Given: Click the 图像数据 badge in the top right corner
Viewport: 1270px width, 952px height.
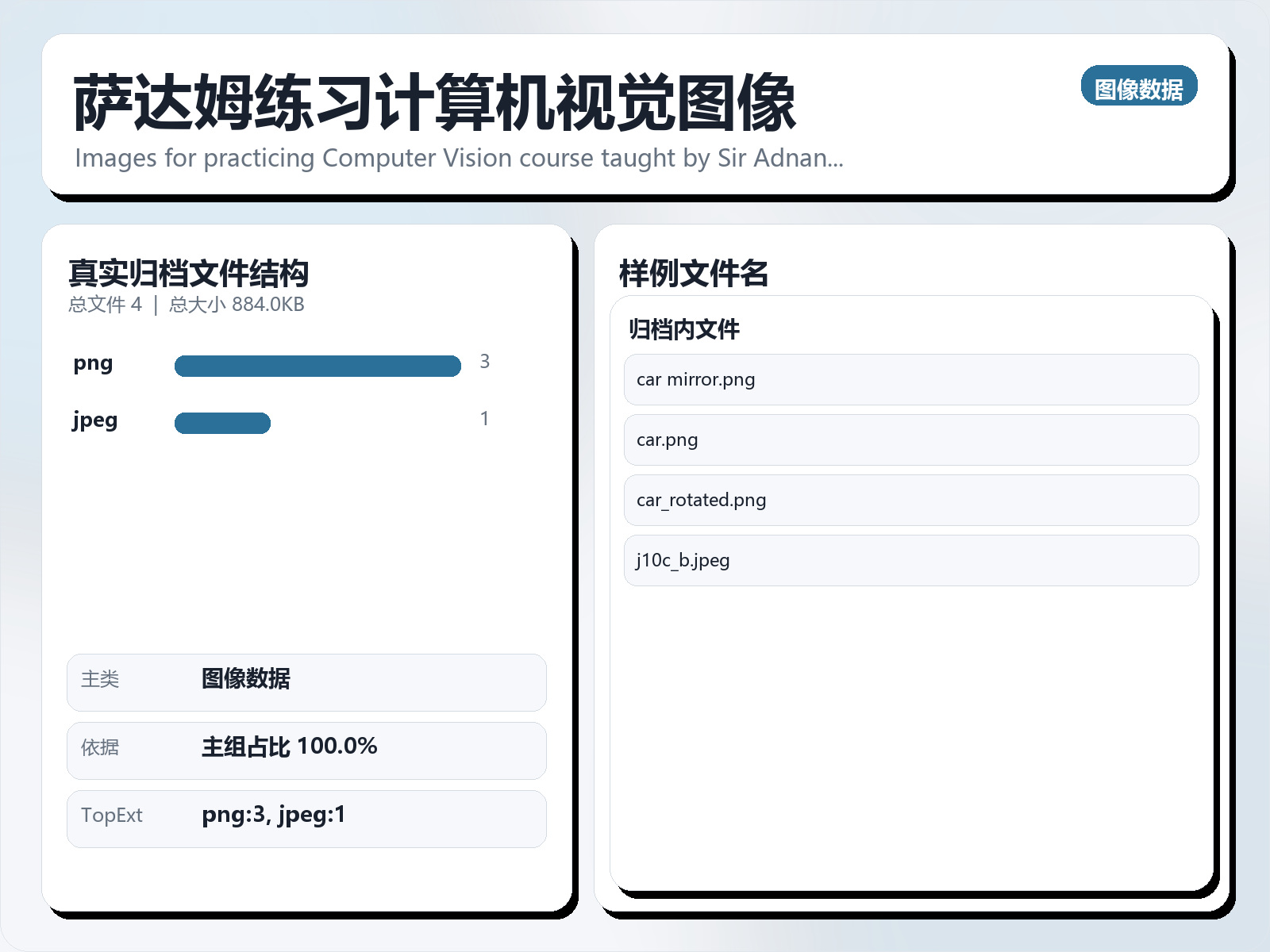Looking at the screenshot, I should pos(1139,86).
